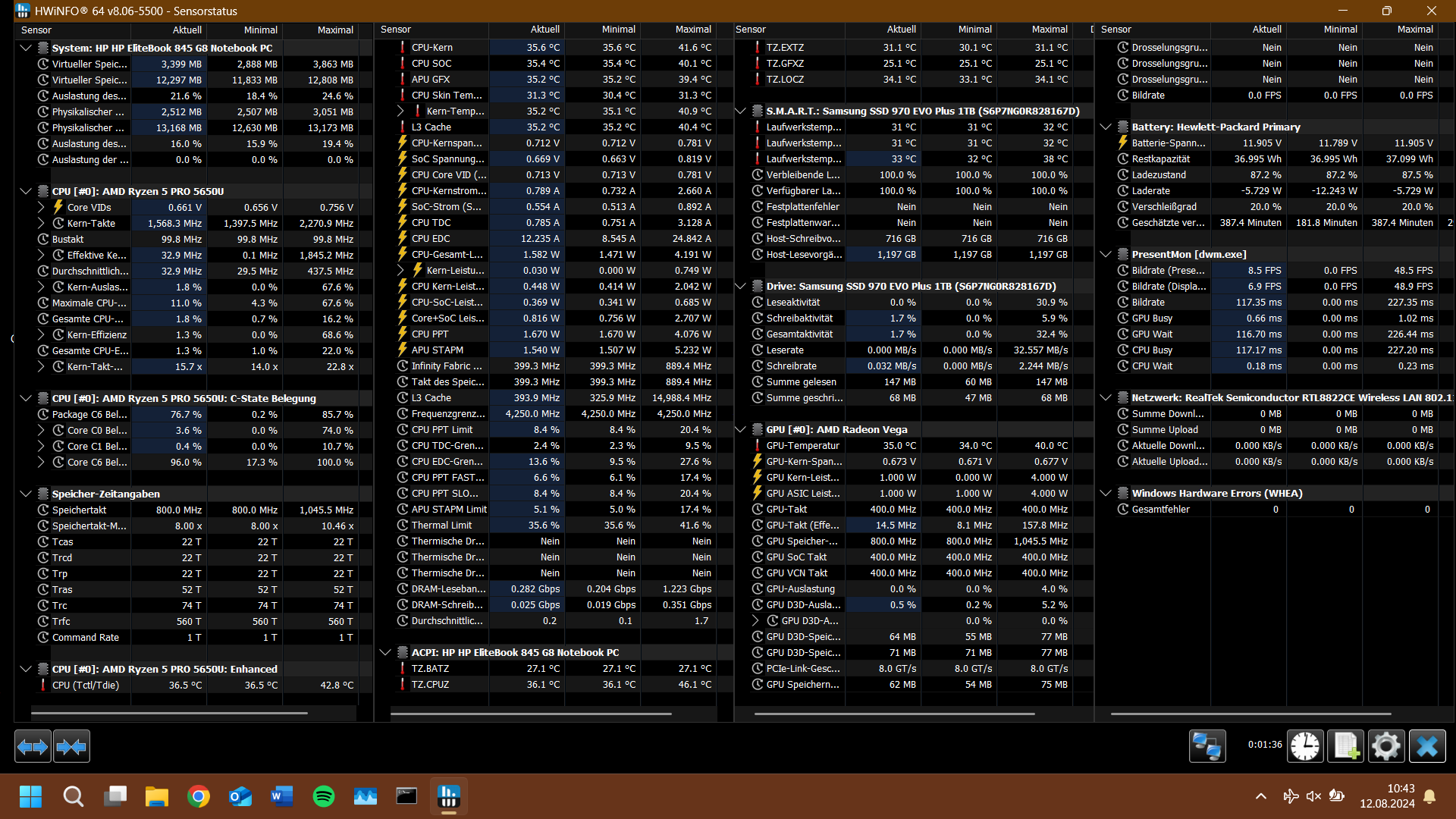
Task: Open the network remote monitoring icon
Action: pos(1207,747)
